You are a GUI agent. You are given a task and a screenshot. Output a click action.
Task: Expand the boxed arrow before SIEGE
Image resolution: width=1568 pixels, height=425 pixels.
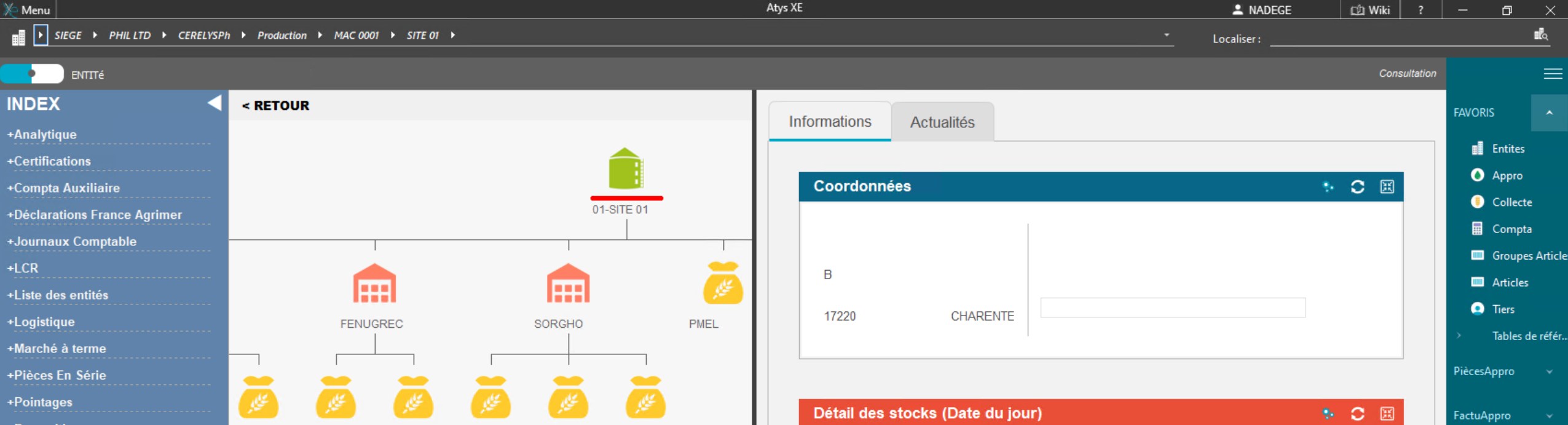pos(41,35)
